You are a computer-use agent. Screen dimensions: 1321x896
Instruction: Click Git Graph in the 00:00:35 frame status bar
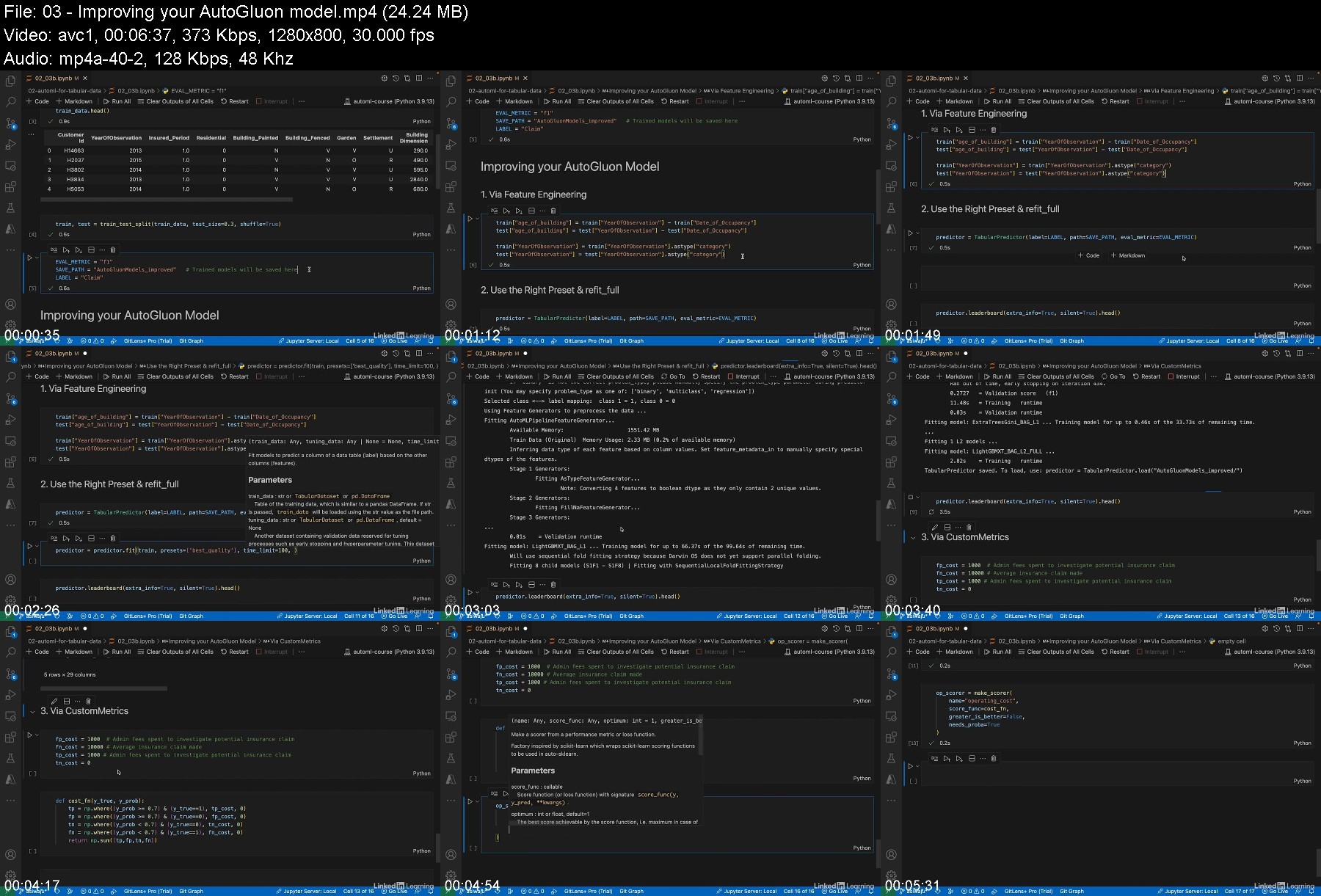[x=191, y=341]
